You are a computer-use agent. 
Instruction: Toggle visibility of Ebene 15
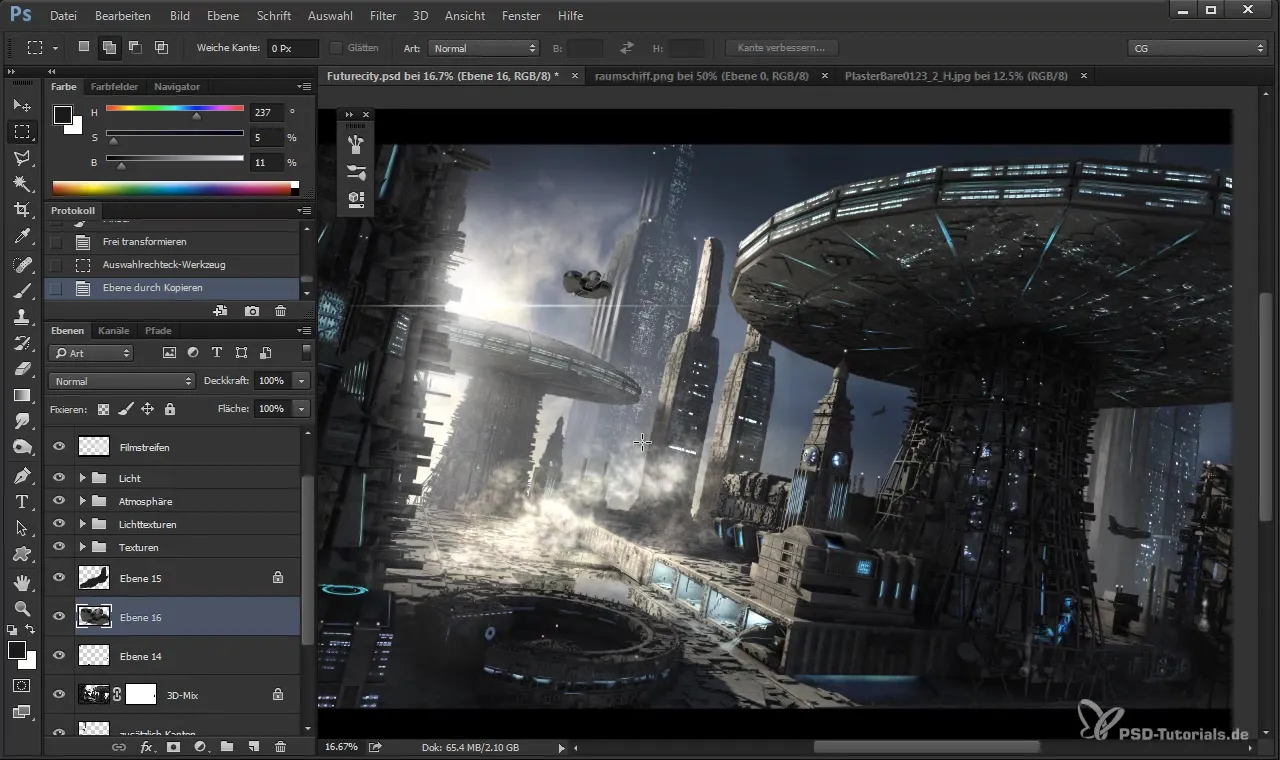[59, 577]
